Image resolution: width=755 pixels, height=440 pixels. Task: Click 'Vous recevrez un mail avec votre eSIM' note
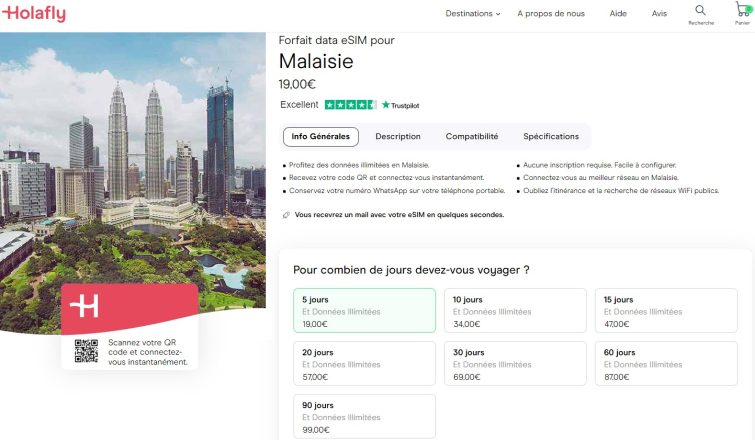point(399,215)
